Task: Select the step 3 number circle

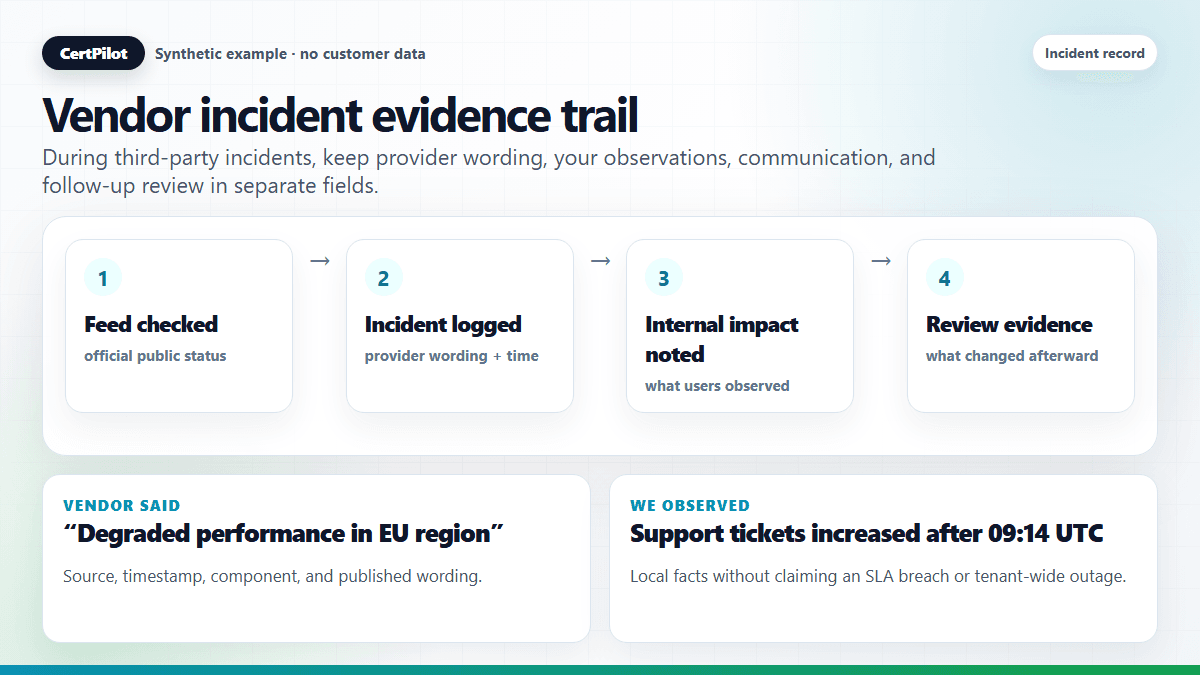Action: coord(664,278)
